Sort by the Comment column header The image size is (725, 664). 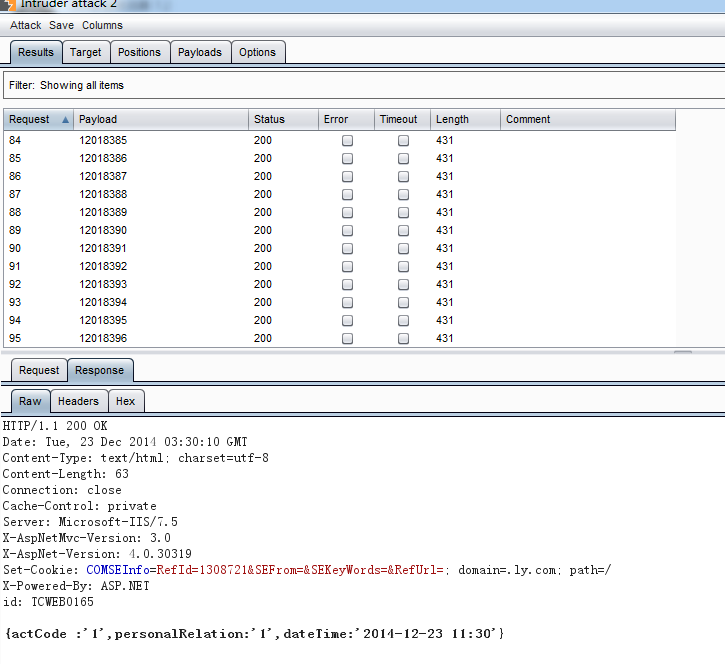click(588, 119)
